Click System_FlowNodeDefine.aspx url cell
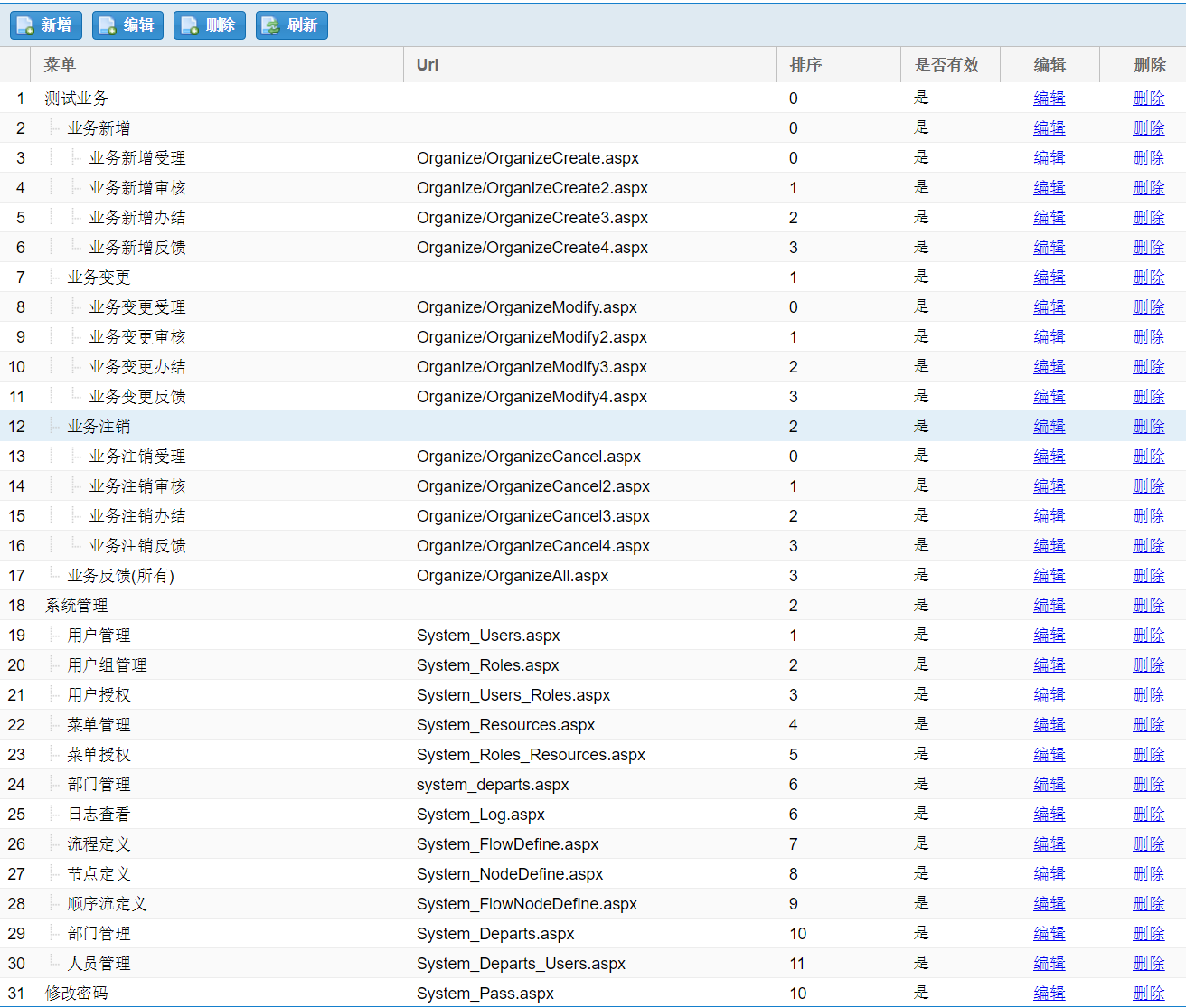Viewport: 1186px width, 1008px height. [x=527, y=904]
